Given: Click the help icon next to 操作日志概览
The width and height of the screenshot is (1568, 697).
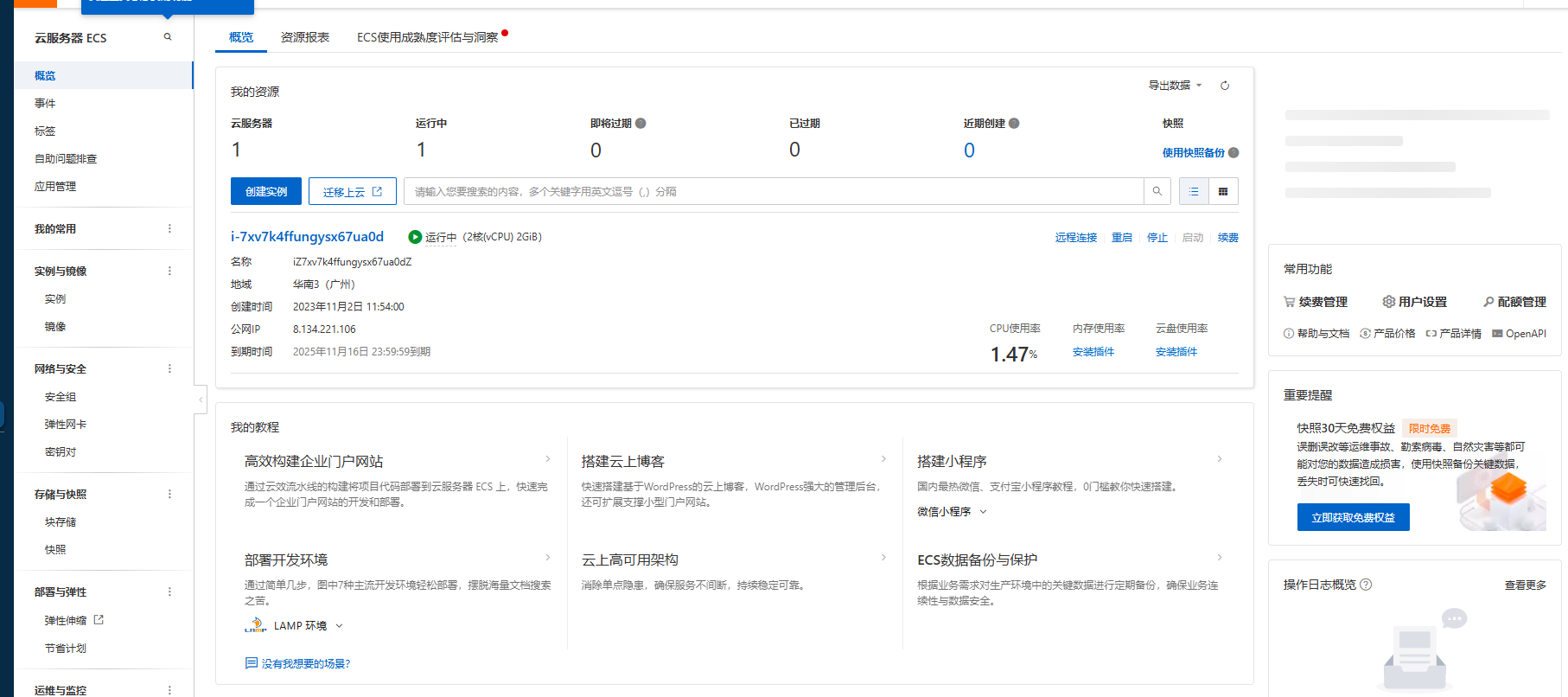Looking at the screenshot, I should click(x=1366, y=585).
